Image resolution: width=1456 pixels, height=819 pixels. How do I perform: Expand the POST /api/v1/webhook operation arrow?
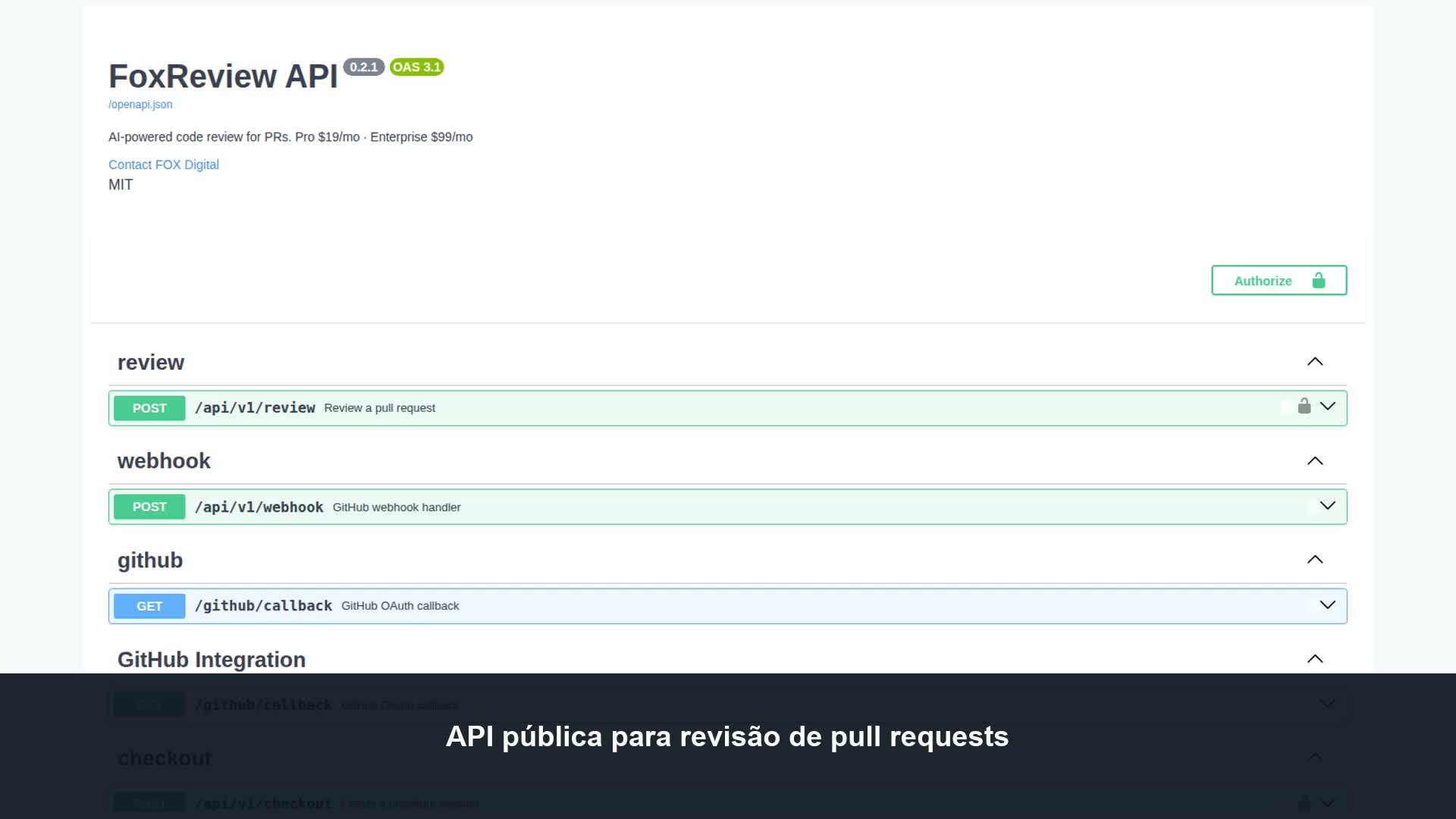(1328, 506)
